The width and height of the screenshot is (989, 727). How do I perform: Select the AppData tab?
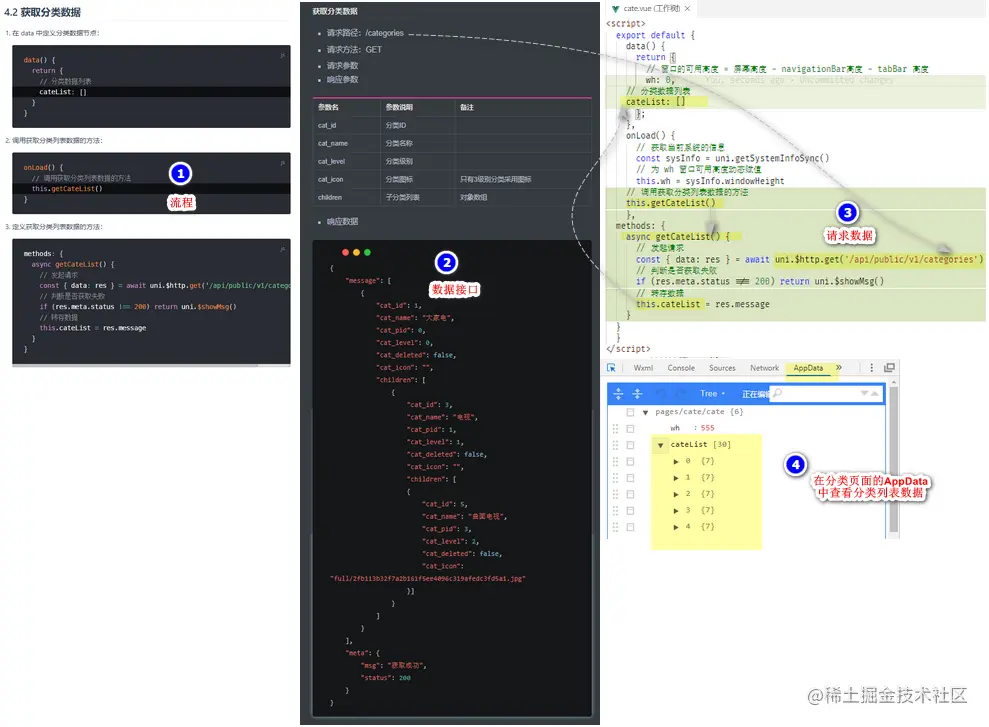point(808,368)
